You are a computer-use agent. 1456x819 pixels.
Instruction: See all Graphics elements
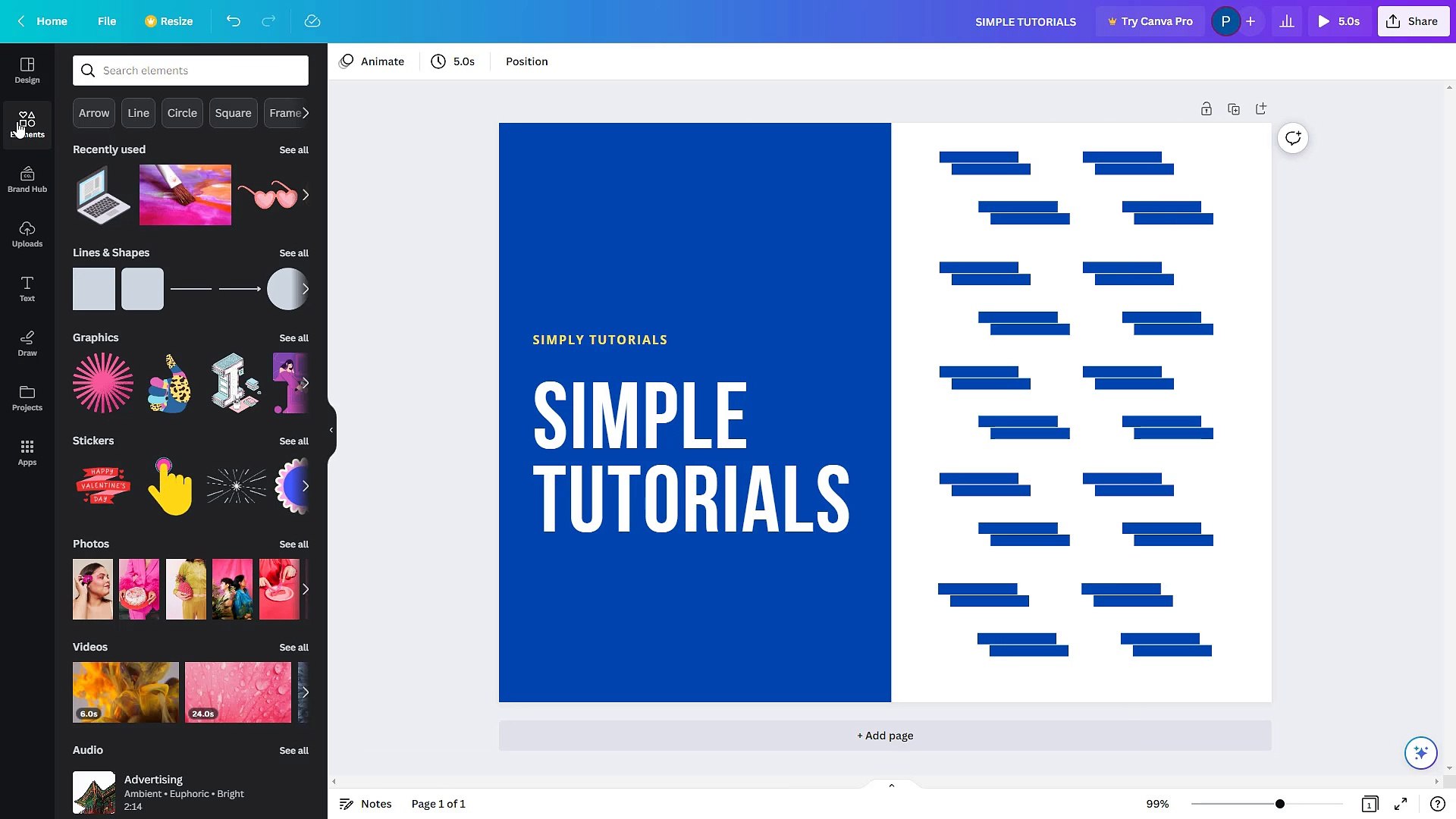tap(294, 338)
